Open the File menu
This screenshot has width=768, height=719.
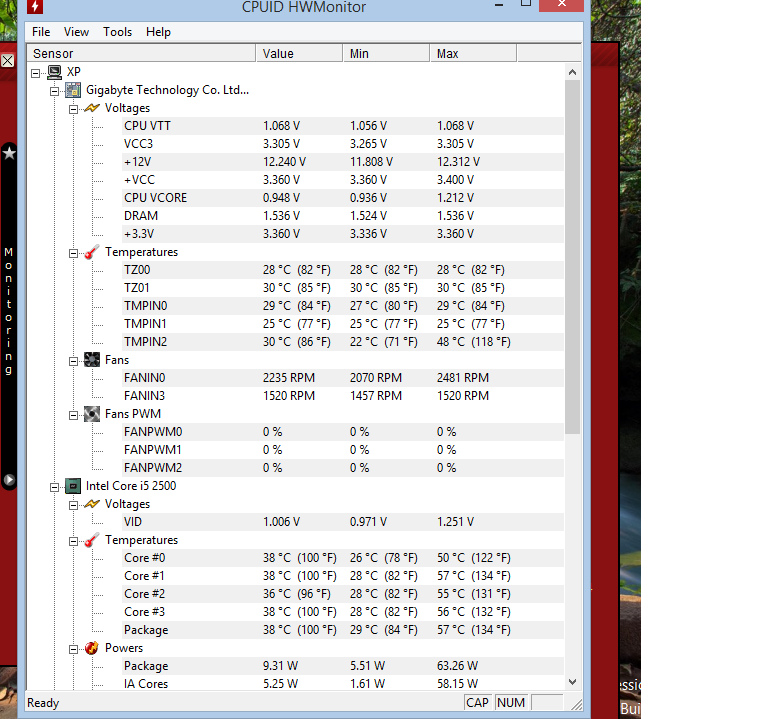tap(41, 32)
